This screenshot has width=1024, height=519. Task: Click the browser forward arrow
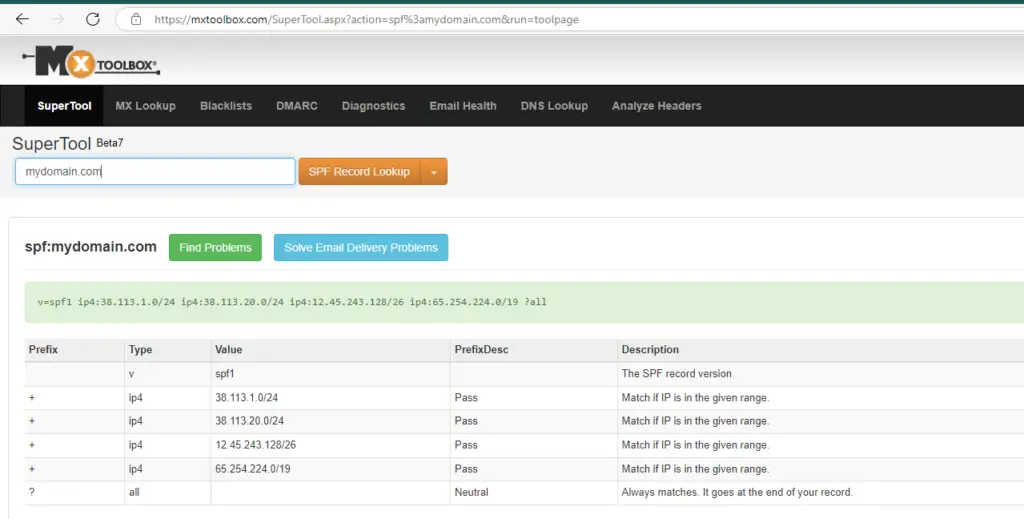tap(58, 19)
